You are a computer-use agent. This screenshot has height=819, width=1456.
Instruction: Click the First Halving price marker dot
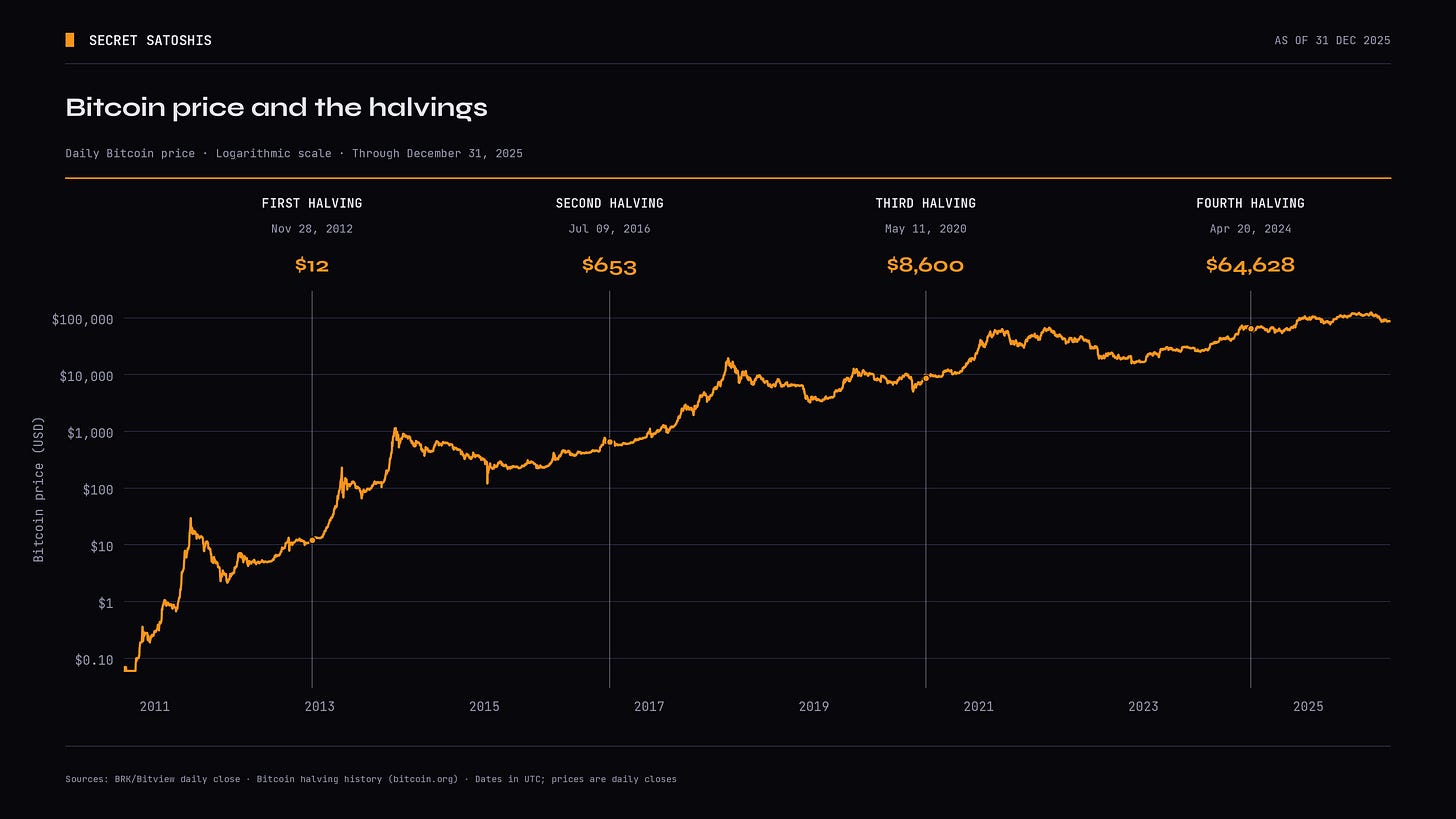pyautogui.click(x=312, y=540)
